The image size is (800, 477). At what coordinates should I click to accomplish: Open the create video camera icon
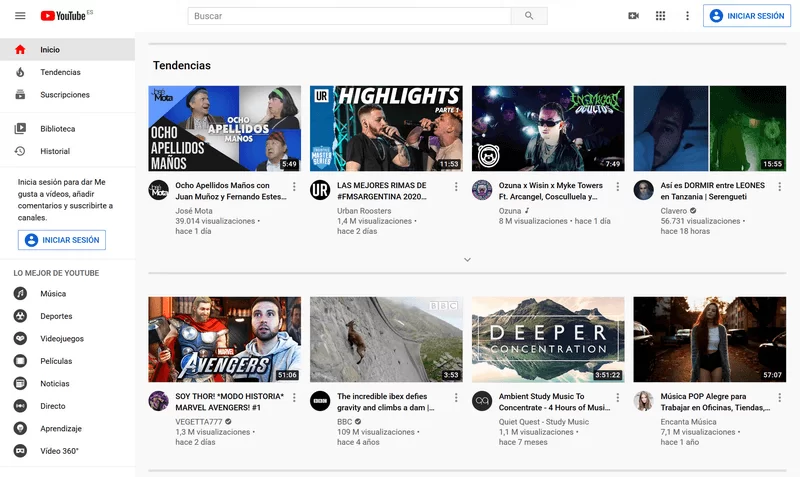633,16
